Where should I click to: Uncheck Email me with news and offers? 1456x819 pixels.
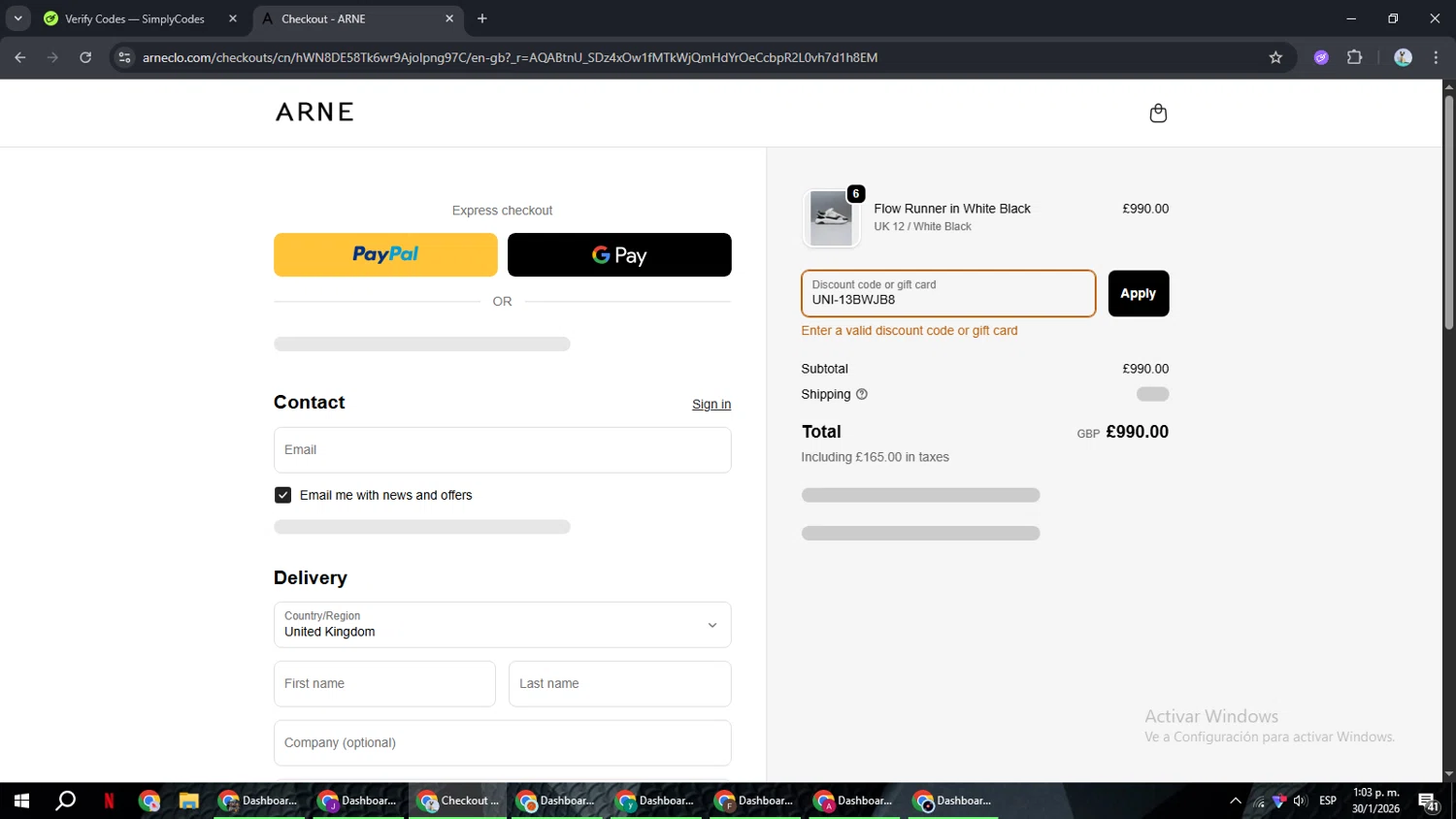point(282,495)
